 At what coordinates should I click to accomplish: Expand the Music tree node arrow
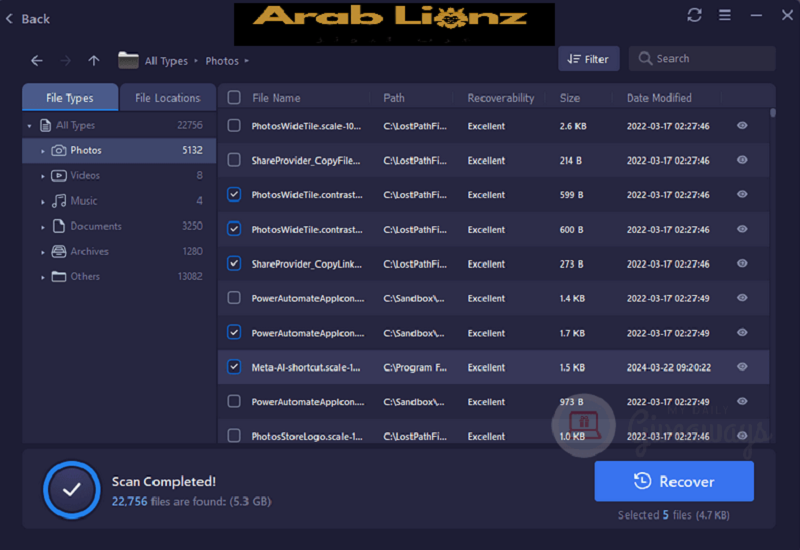(43, 202)
